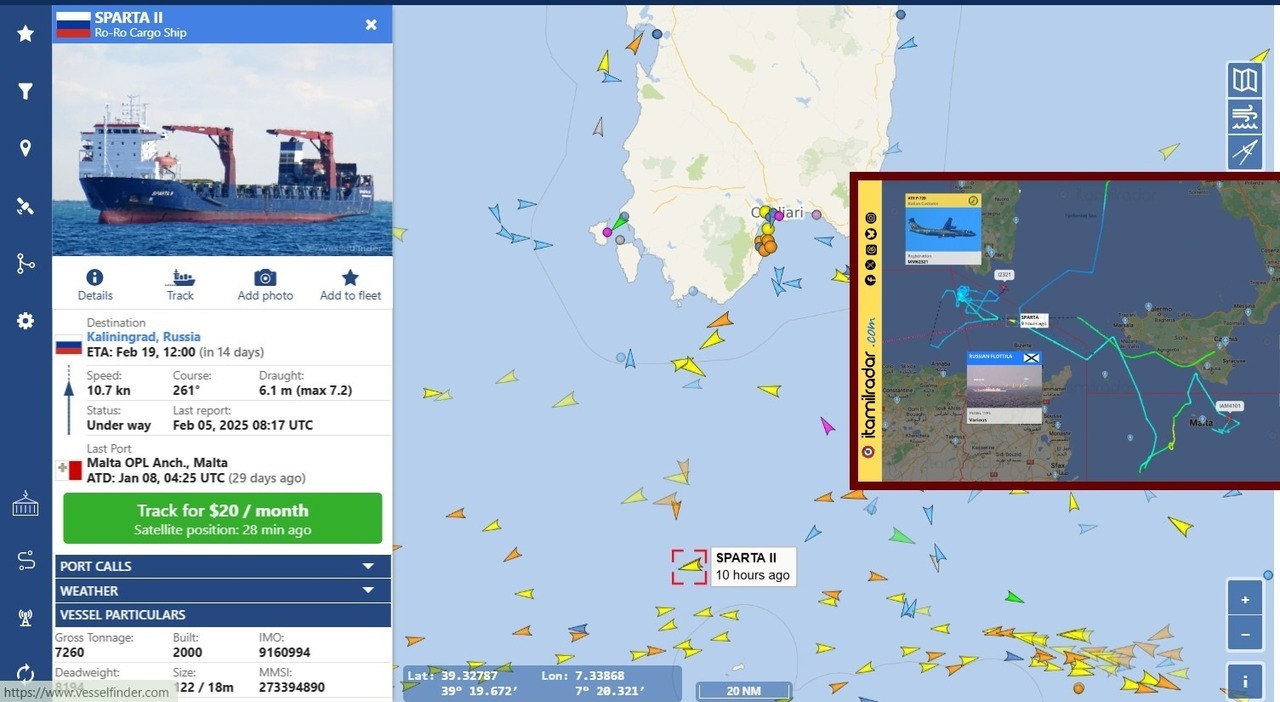Click the Track for $20 / month button
This screenshot has width=1280, height=702.
click(222, 518)
